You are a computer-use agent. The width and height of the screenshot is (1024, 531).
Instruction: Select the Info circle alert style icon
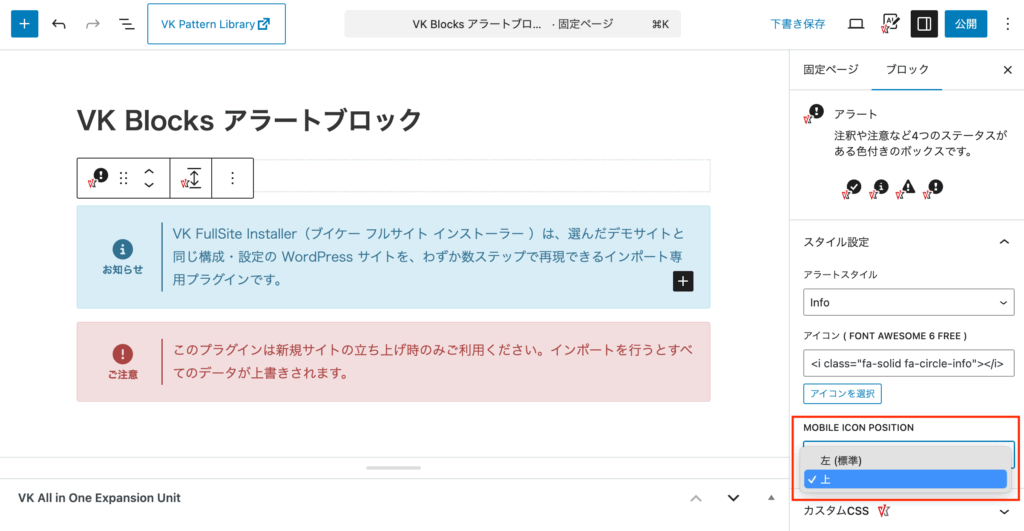[x=879, y=189]
